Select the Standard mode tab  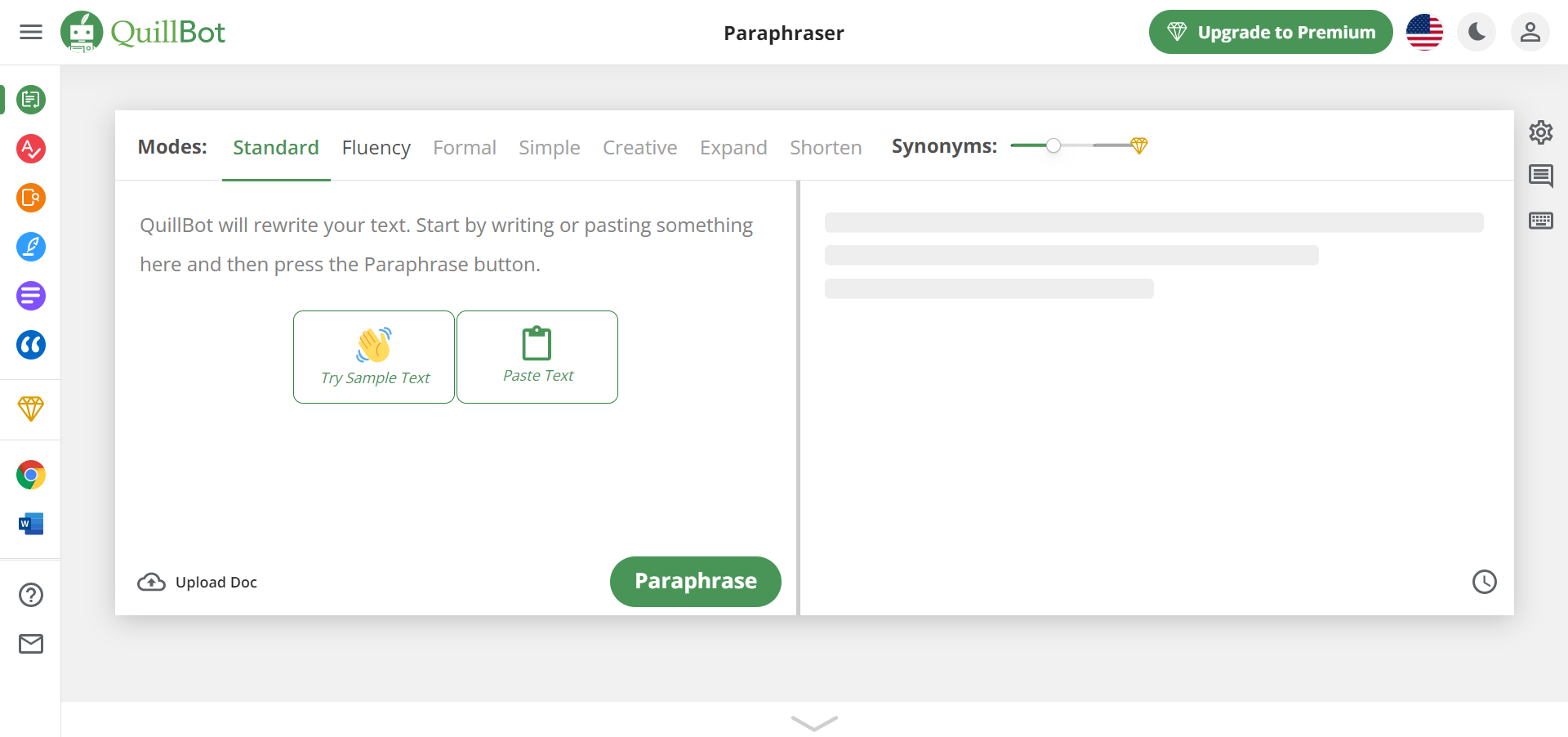pos(276,147)
